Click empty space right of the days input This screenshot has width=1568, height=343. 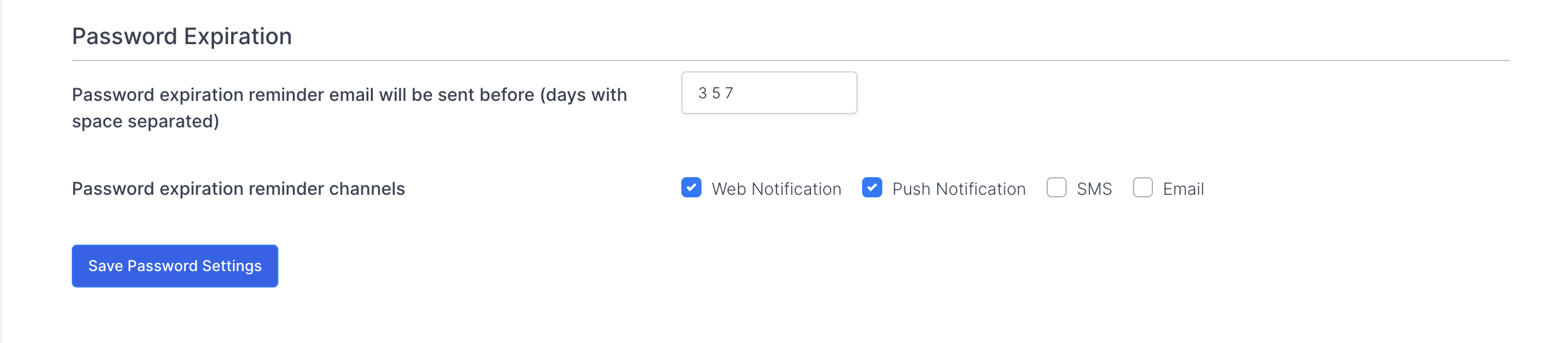tap(1133, 93)
